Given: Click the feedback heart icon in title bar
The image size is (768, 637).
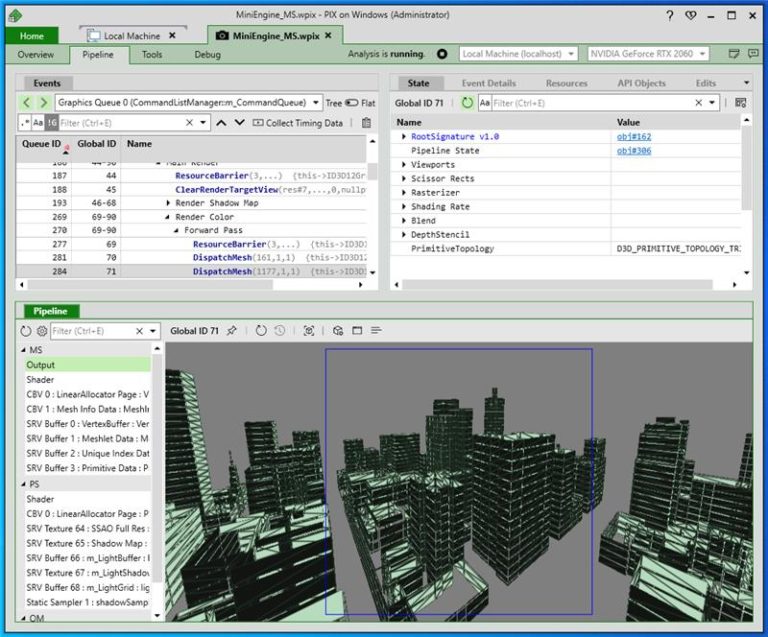Looking at the screenshot, I should coord(691,16).
